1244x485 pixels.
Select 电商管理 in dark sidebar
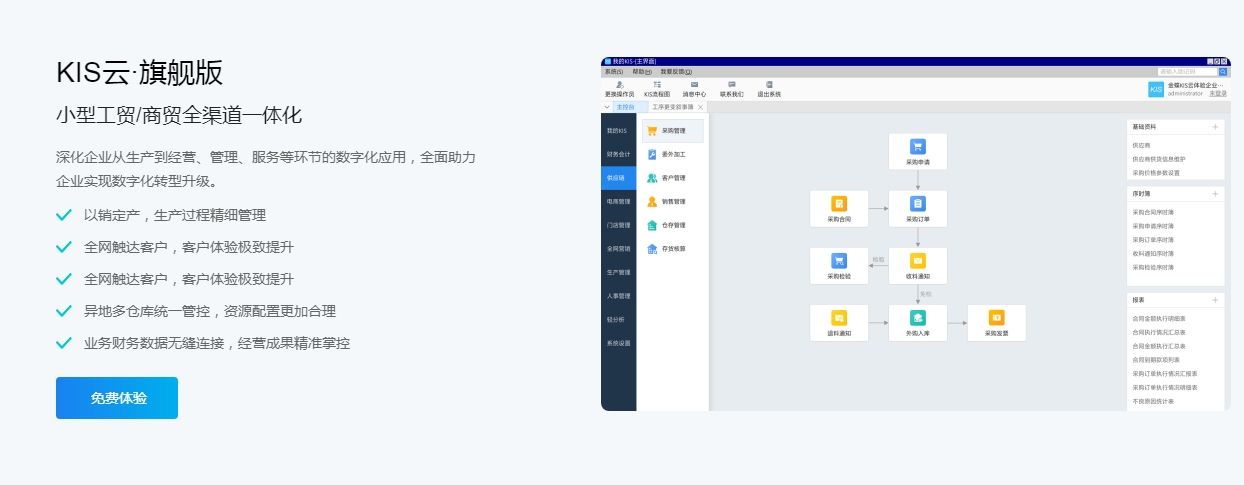point(618,201)
